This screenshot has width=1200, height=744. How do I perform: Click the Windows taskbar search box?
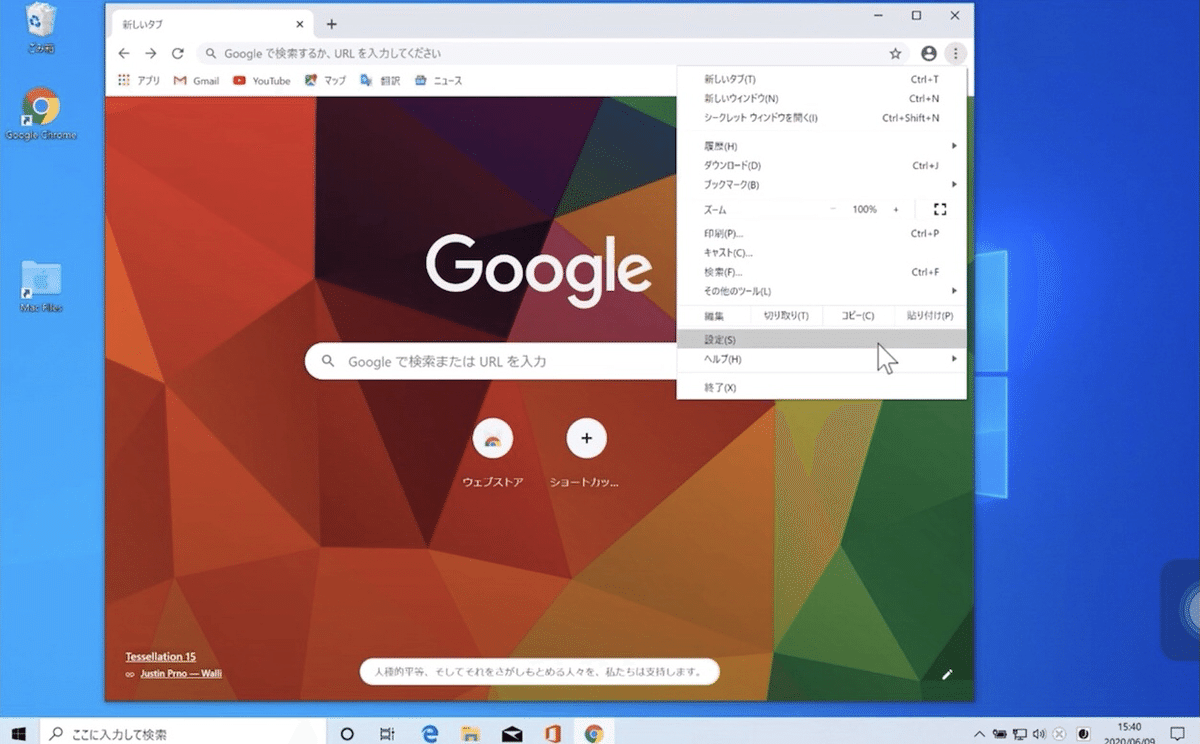183,733
